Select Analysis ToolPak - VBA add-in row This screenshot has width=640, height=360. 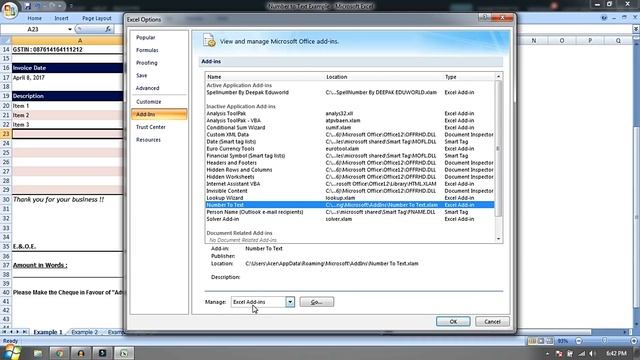pyautogui.click(x=350, y=120)
